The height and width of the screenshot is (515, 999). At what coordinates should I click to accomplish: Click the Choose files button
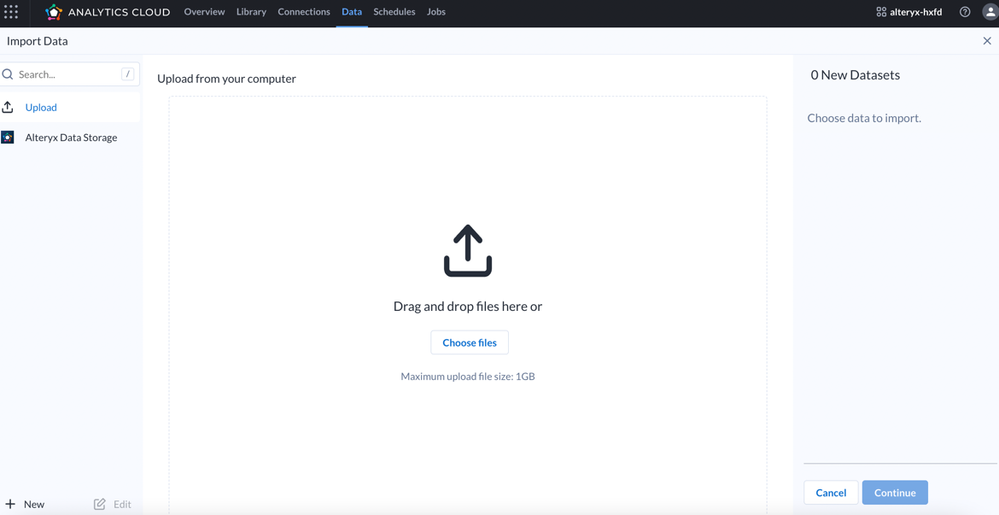click(x=470, y=342)
